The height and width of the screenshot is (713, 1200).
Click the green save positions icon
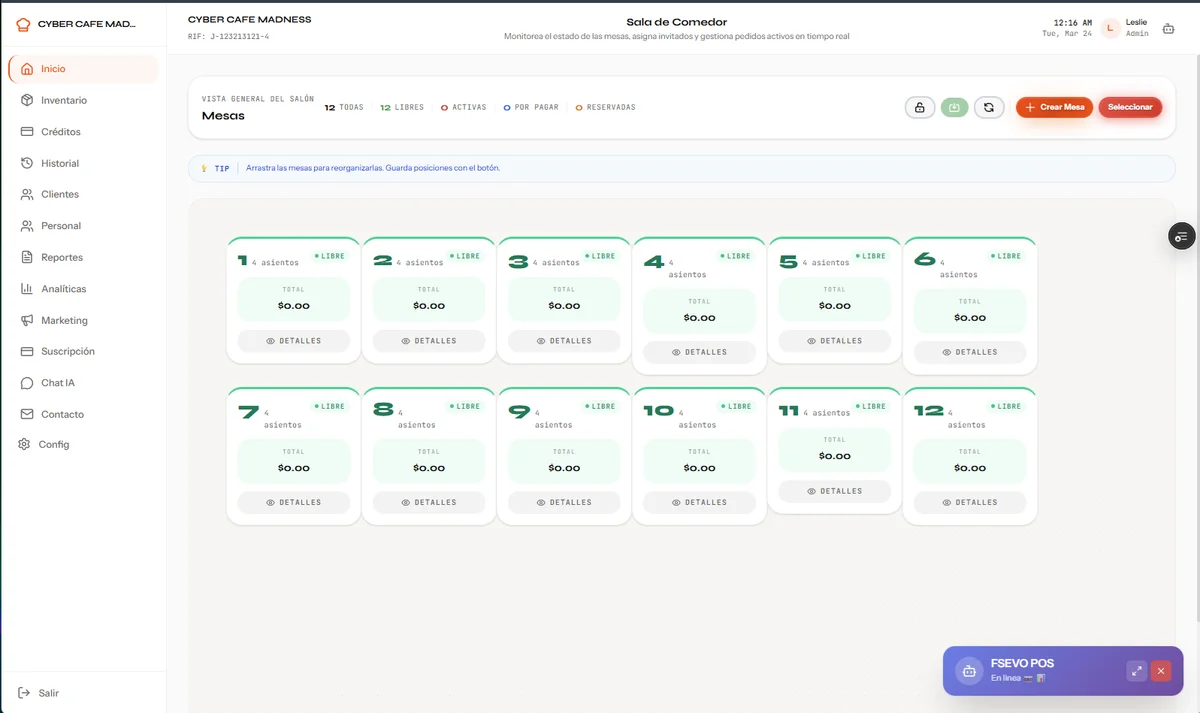click(x=954, y=107)
